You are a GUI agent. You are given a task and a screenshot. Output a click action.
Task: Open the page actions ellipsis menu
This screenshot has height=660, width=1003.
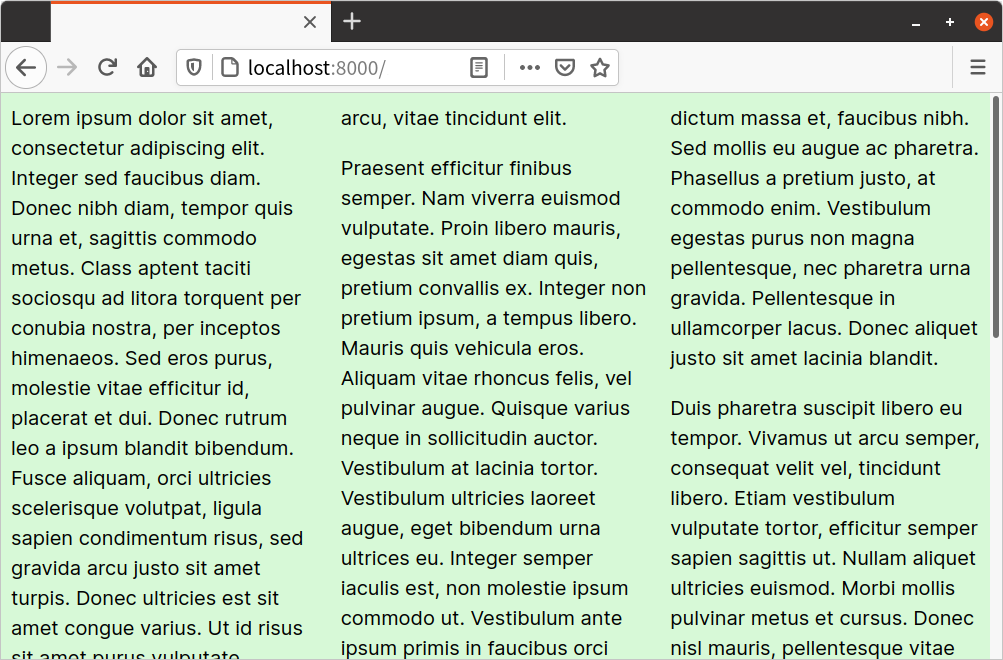(529, 67)
